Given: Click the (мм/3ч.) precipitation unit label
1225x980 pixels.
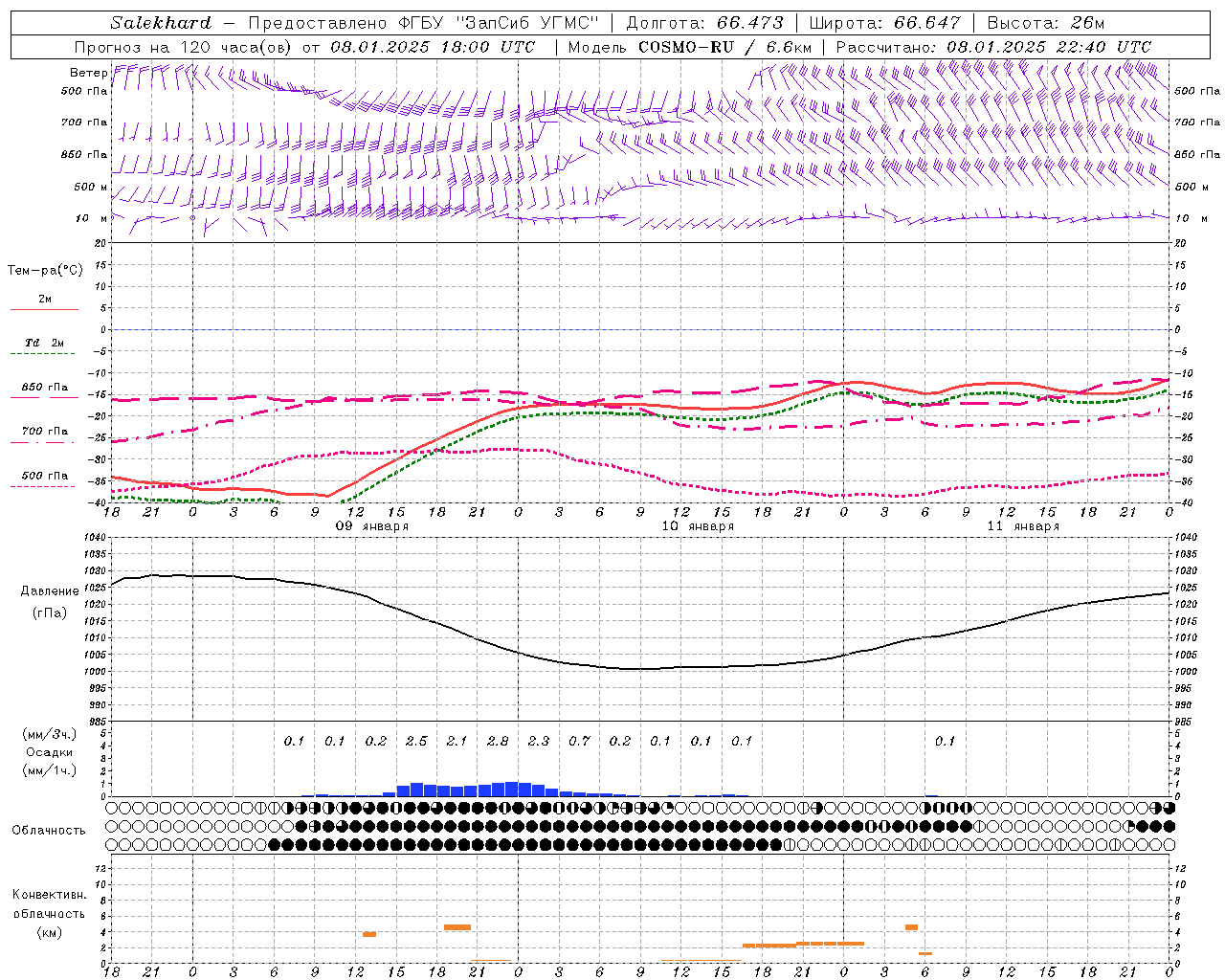Looking at the screenshot, I should point(50,734).
